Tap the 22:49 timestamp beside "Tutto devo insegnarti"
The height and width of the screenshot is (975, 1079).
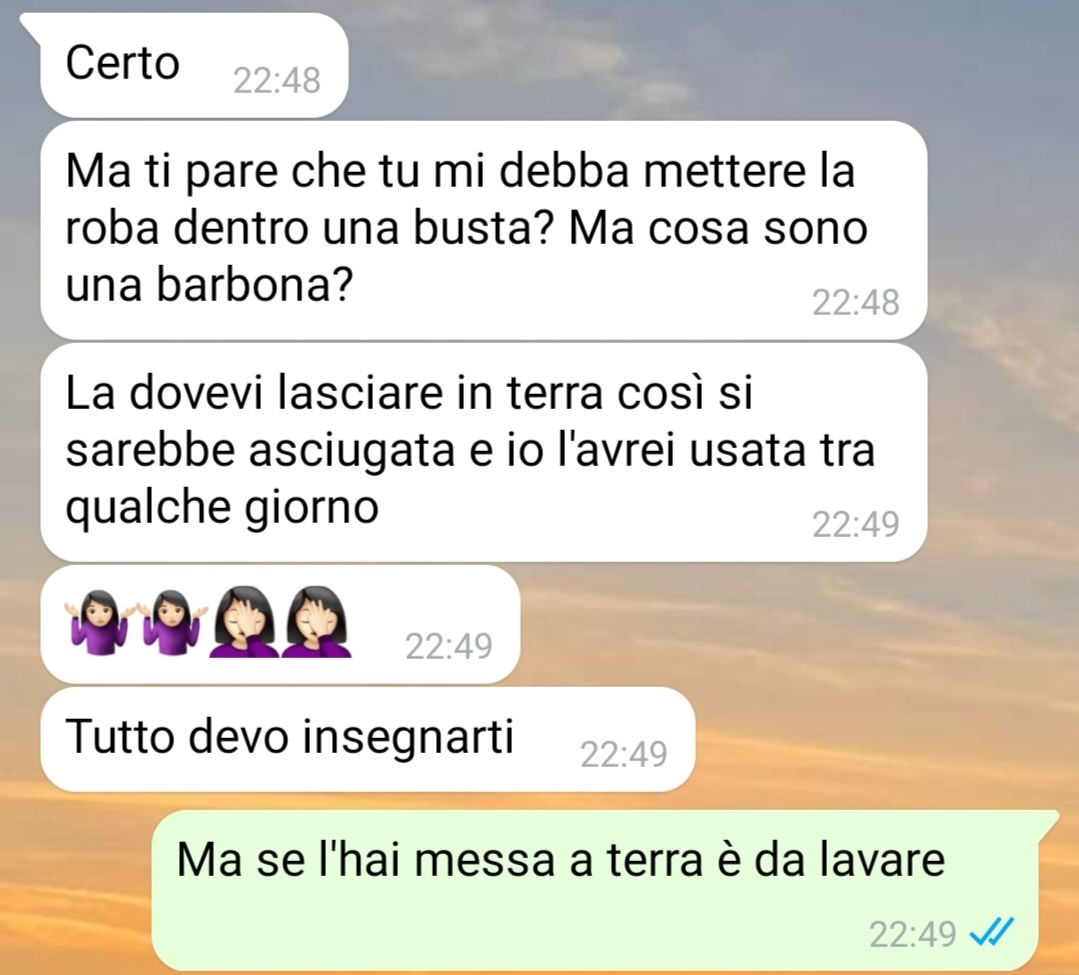[x=623, y=754]
